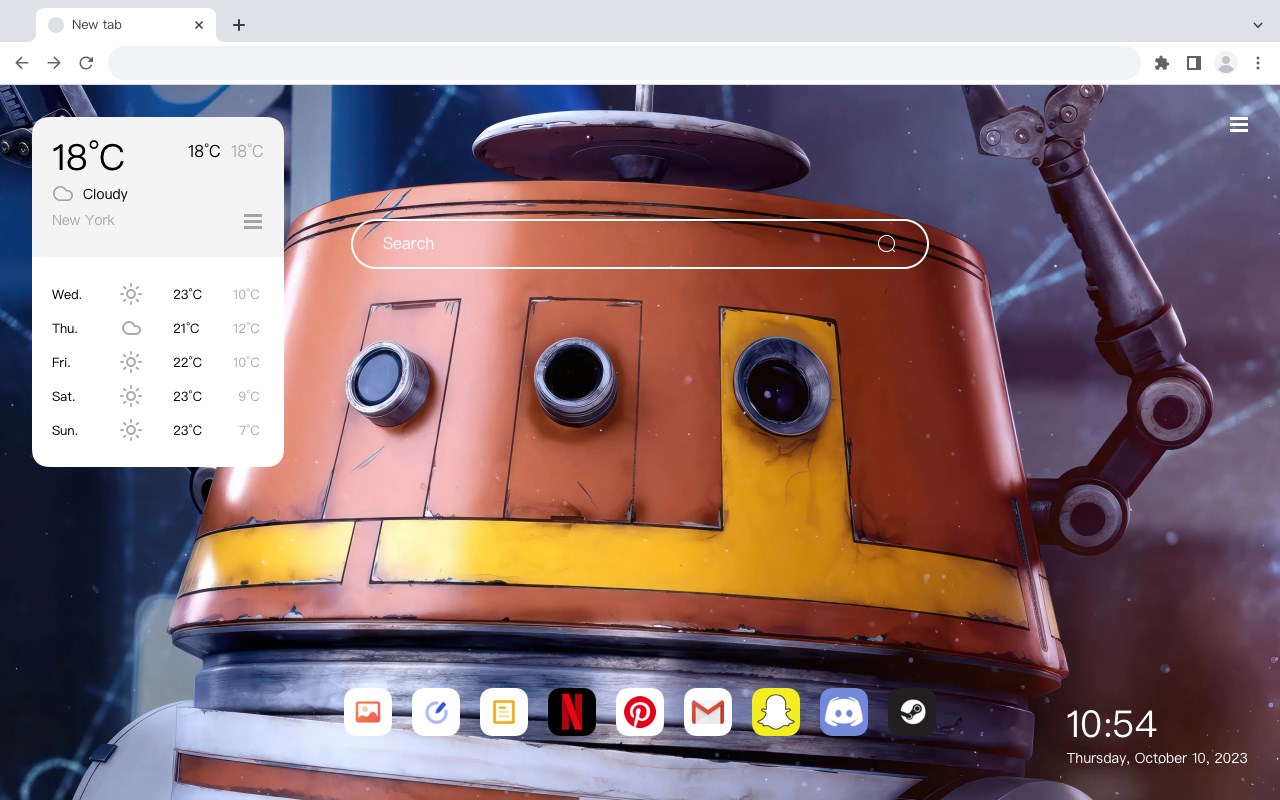Click the Cloudy condition label
The width and height of the screenshot is (1280, 800).
click(105, 194)
